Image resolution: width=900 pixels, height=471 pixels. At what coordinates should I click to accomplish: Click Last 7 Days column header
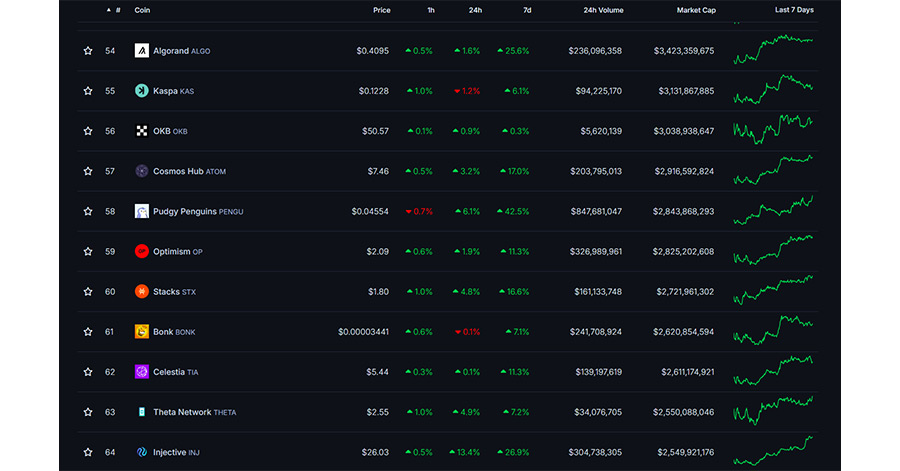coord(794,10)
